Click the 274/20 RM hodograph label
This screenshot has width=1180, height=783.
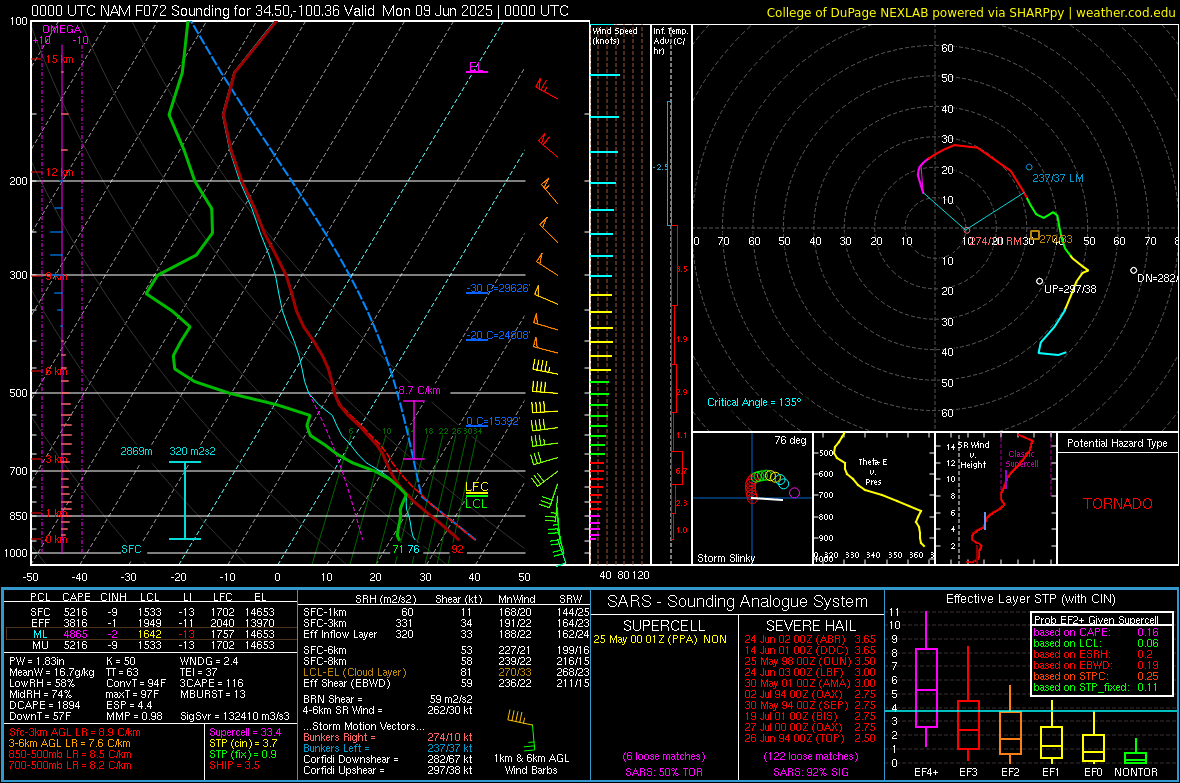coord(996,241)
